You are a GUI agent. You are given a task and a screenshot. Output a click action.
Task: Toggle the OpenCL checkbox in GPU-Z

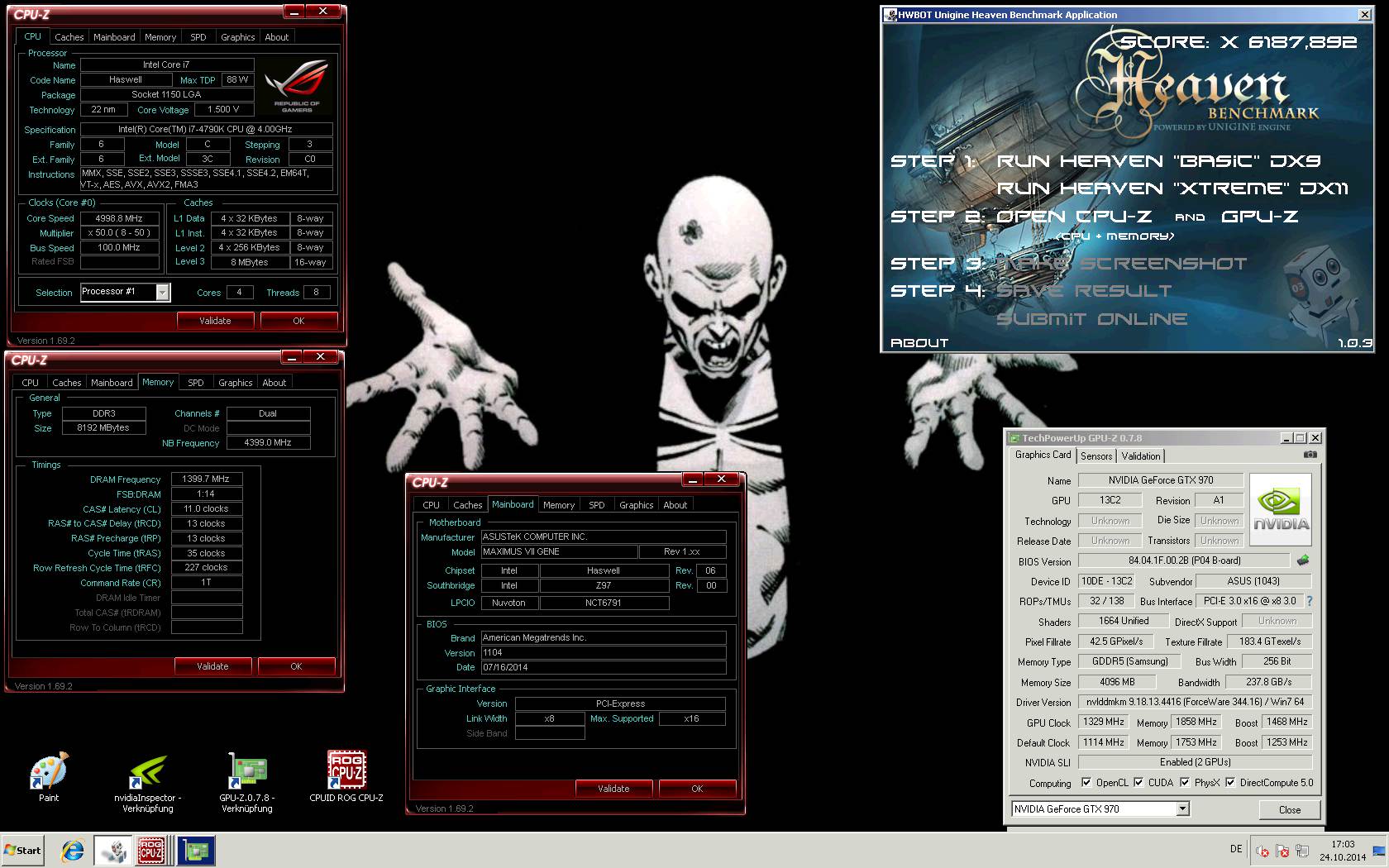(1086, 782)
